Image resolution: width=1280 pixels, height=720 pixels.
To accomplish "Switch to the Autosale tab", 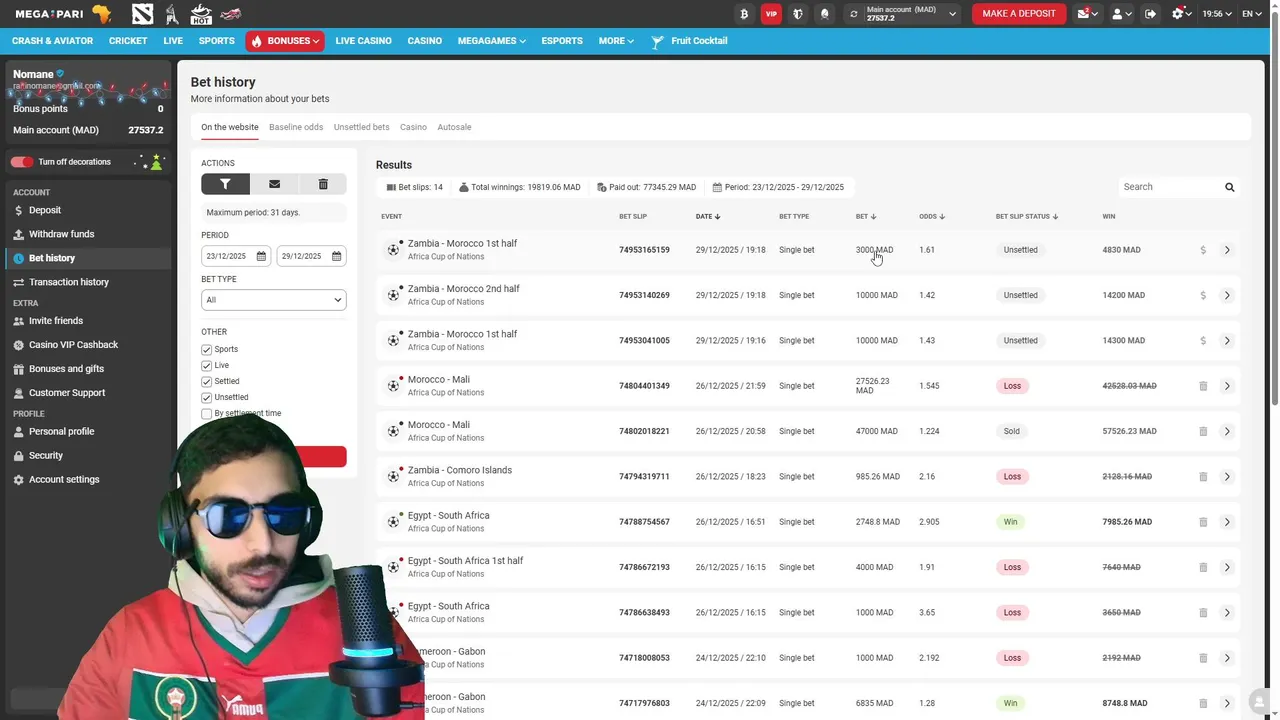I will coord(454,127).
